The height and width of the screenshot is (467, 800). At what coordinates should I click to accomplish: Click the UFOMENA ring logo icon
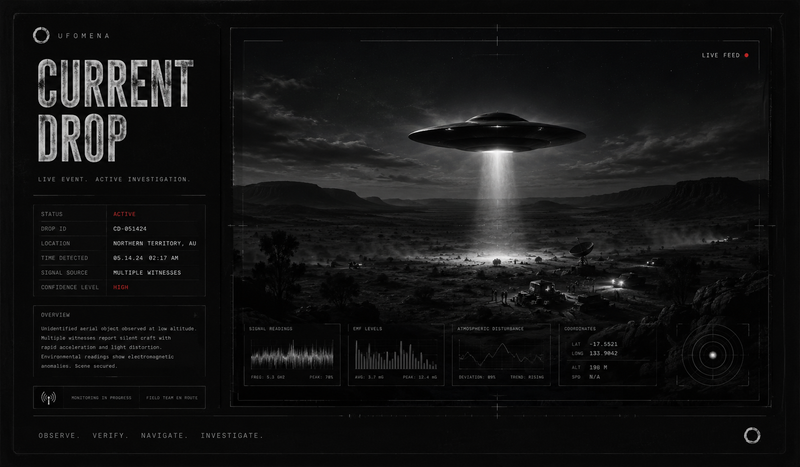[41, 35]
